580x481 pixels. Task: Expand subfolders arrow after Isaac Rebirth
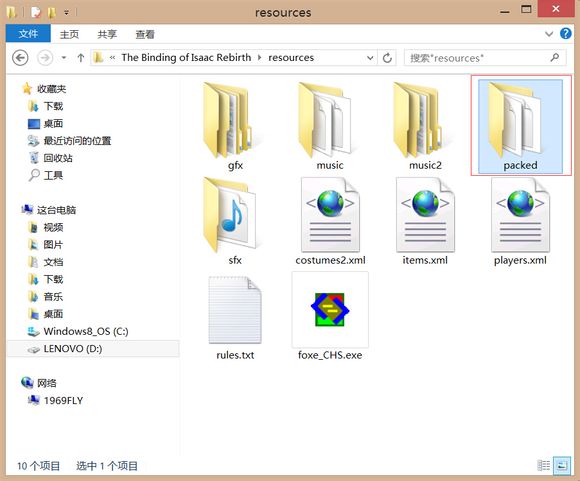tap(259, 58)
